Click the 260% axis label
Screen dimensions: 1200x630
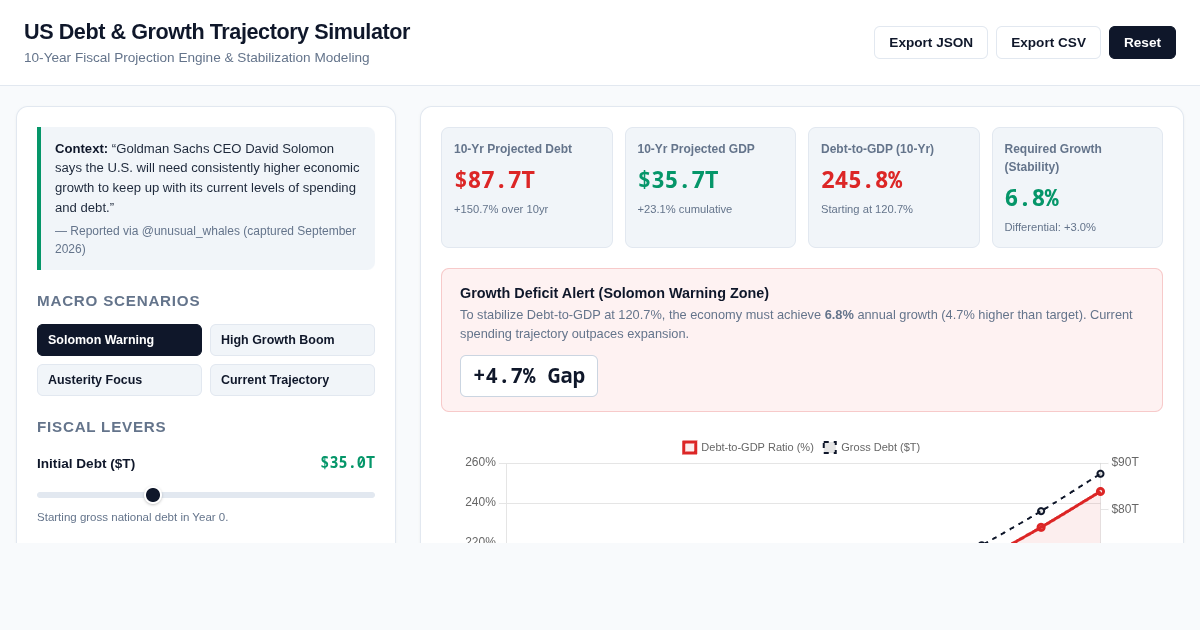[480, 462]
